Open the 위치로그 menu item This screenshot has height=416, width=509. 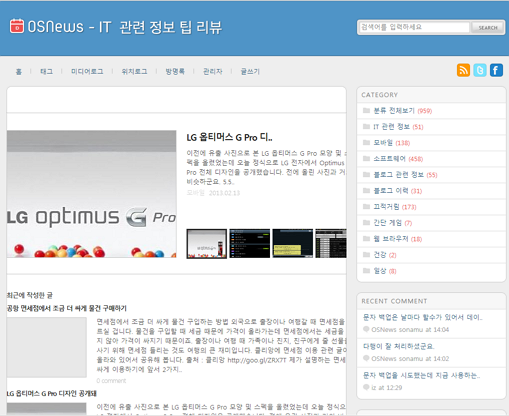(134, 71)
